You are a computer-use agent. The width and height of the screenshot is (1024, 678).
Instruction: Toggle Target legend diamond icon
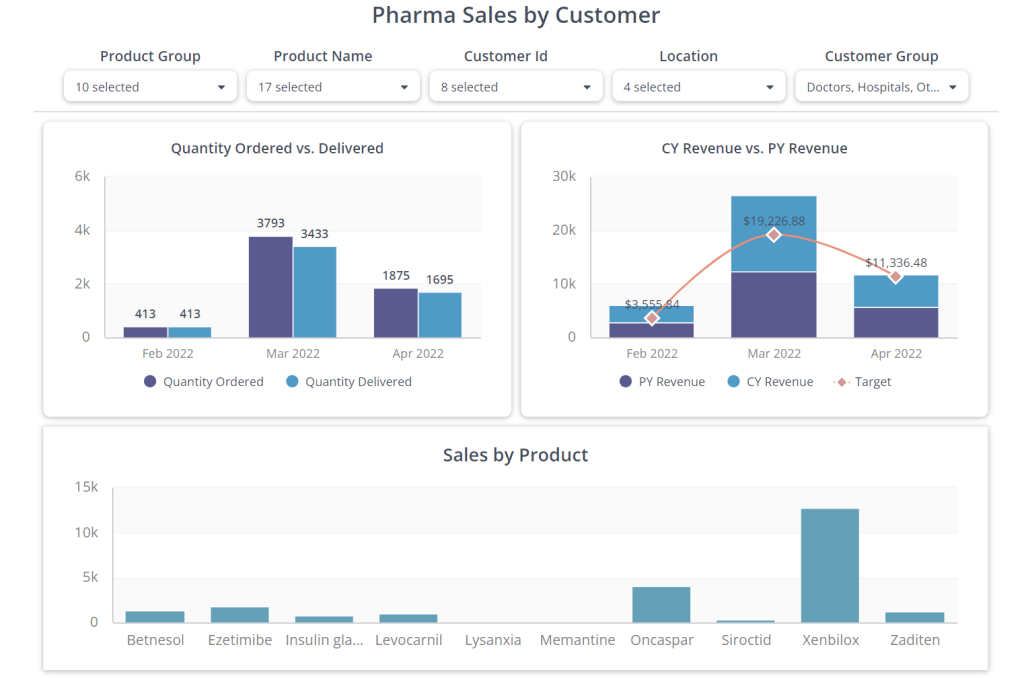pyautogui.click(x=842, y=381)
